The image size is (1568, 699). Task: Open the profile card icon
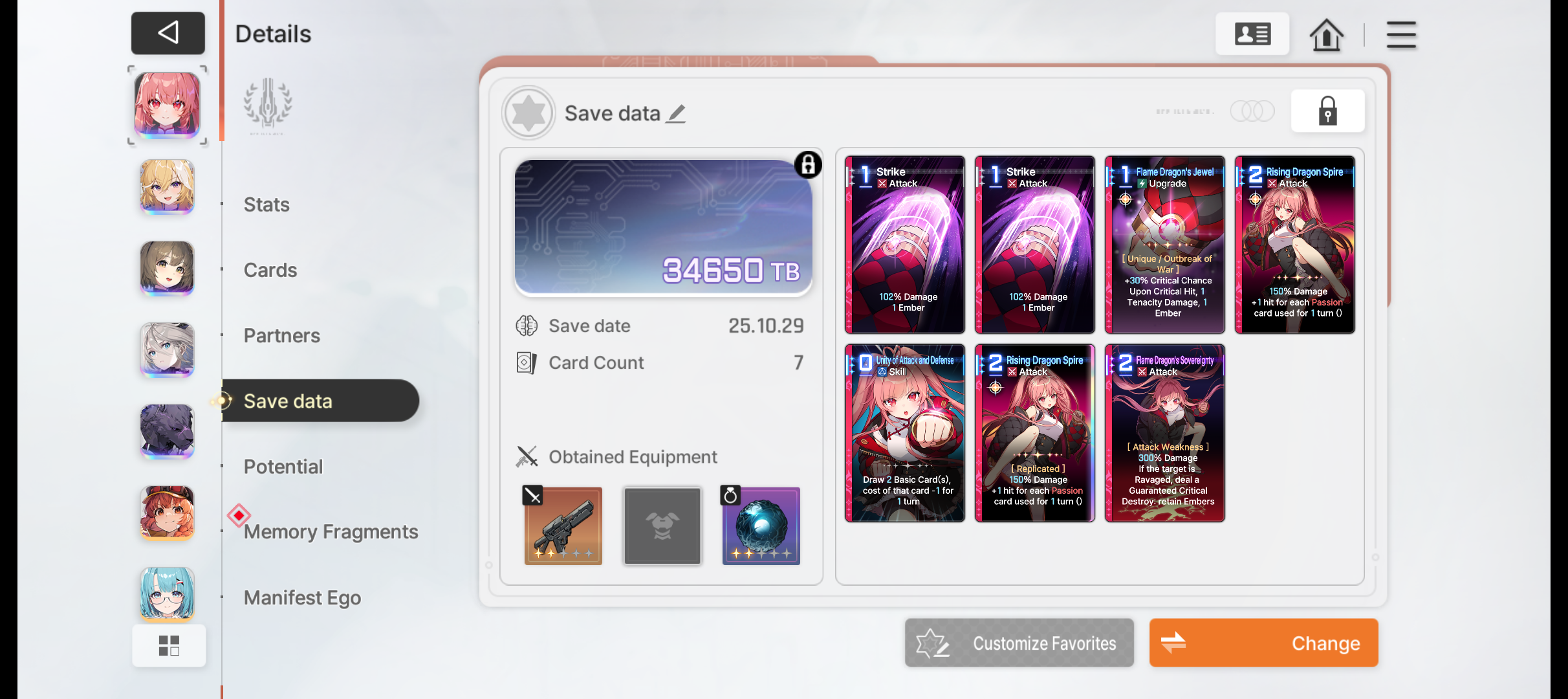1252,34
